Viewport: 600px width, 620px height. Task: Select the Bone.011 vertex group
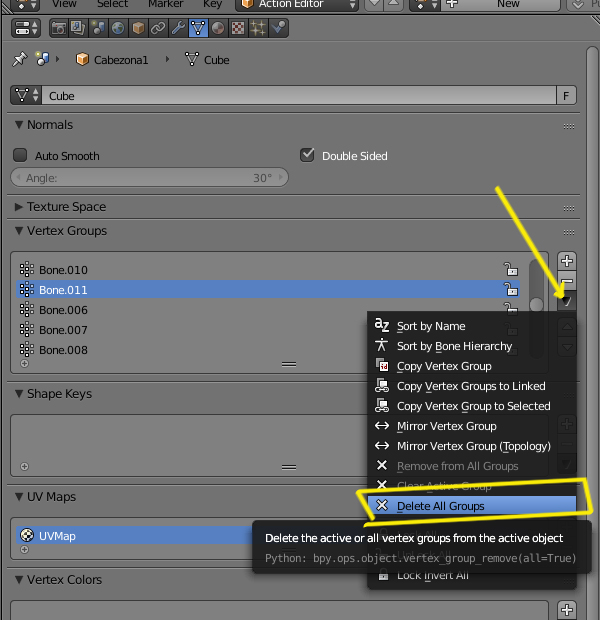point(268,290)
